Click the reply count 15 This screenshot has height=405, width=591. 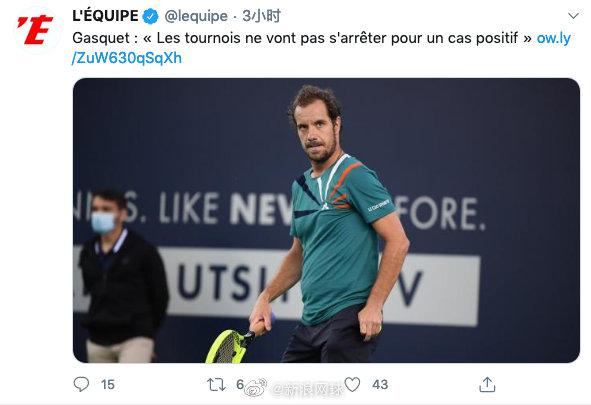tap(107, 385)
